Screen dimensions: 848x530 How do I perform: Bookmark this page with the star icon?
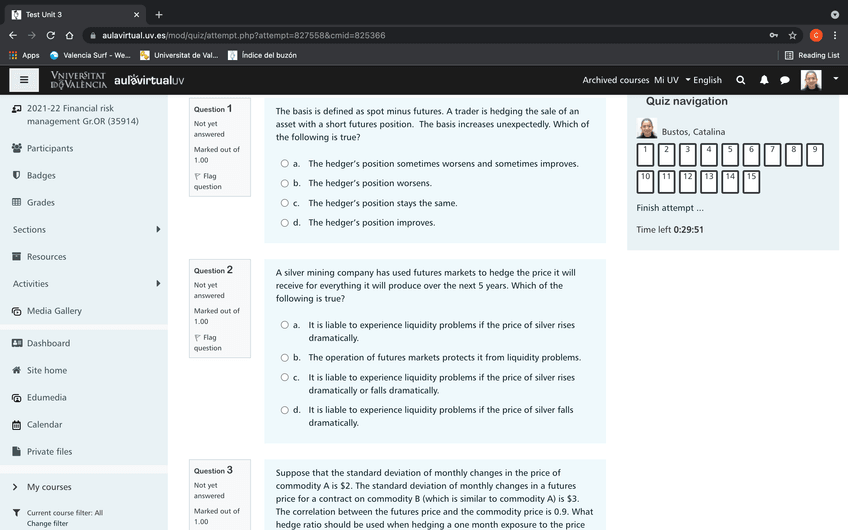click(793, 35)
